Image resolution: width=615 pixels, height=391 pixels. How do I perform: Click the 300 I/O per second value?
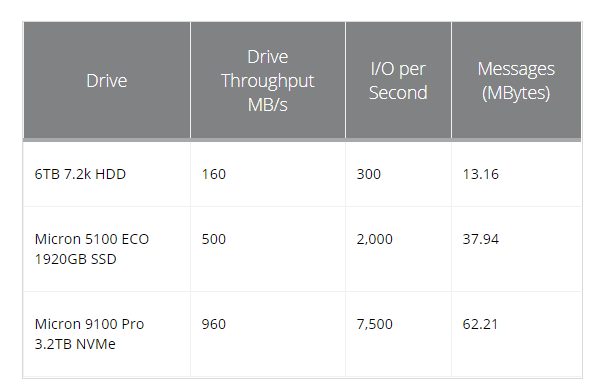click(369, 174)
